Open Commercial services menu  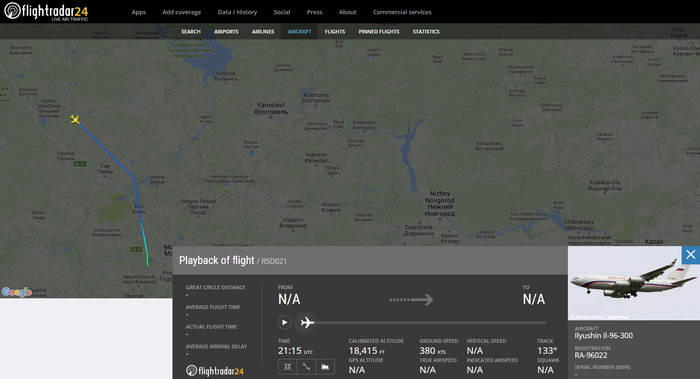click(402, 12)
